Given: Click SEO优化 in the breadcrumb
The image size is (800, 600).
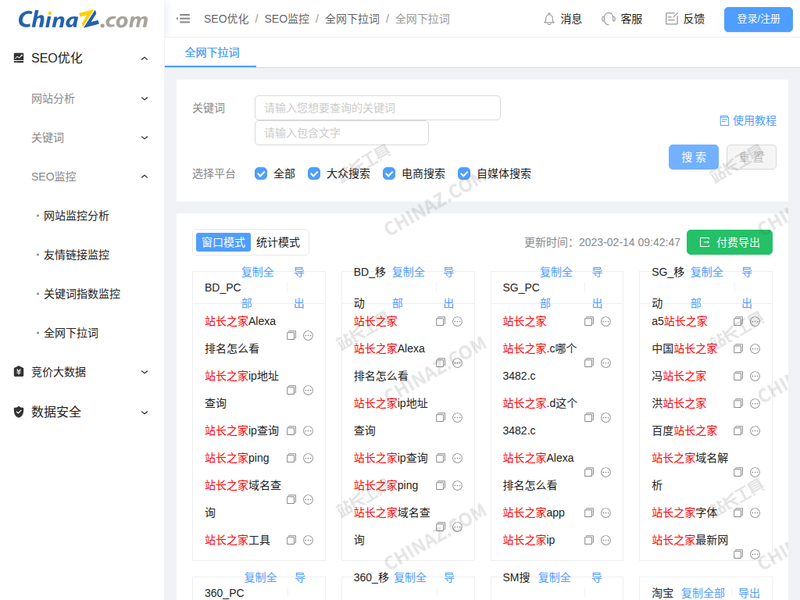Looking at the screenshot, I should [226, 19].
